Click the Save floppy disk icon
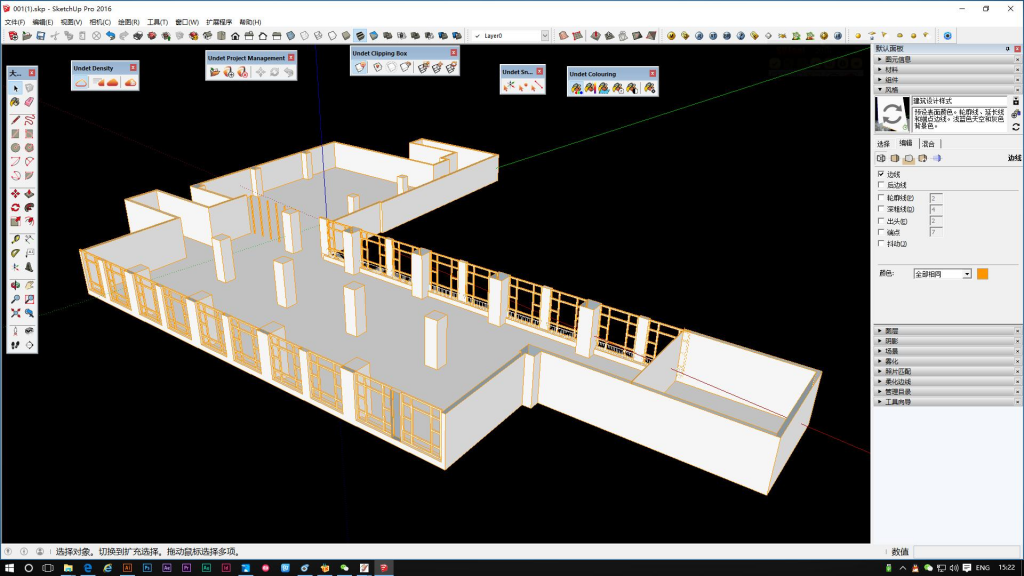The width and height of the screenshot is (1024, 576). click(40, 36)
